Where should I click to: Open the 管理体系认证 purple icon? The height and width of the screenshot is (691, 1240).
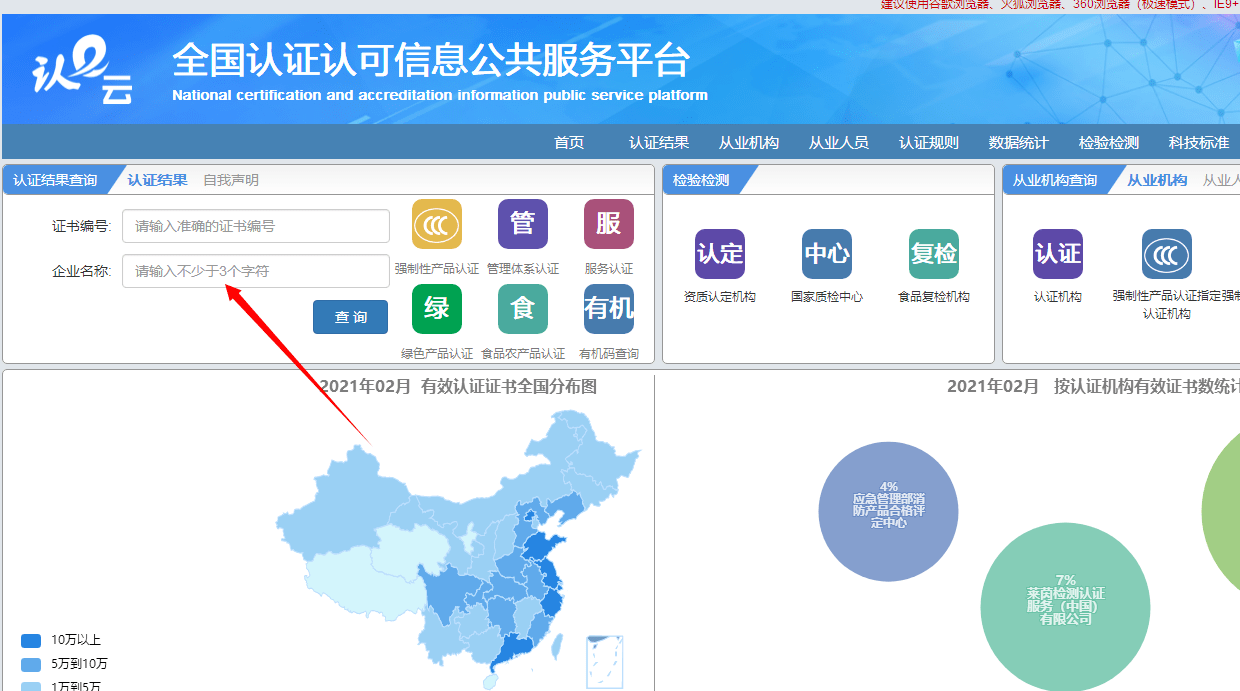point(523,224)
